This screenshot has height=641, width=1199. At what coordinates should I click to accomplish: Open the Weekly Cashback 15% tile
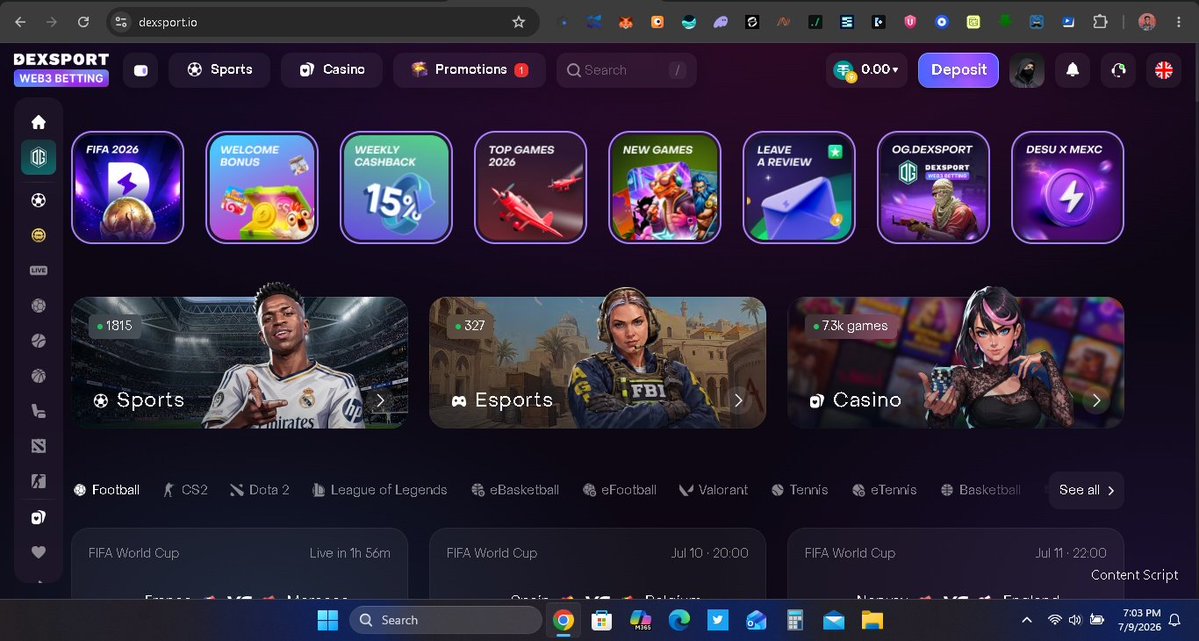point(396,187)
